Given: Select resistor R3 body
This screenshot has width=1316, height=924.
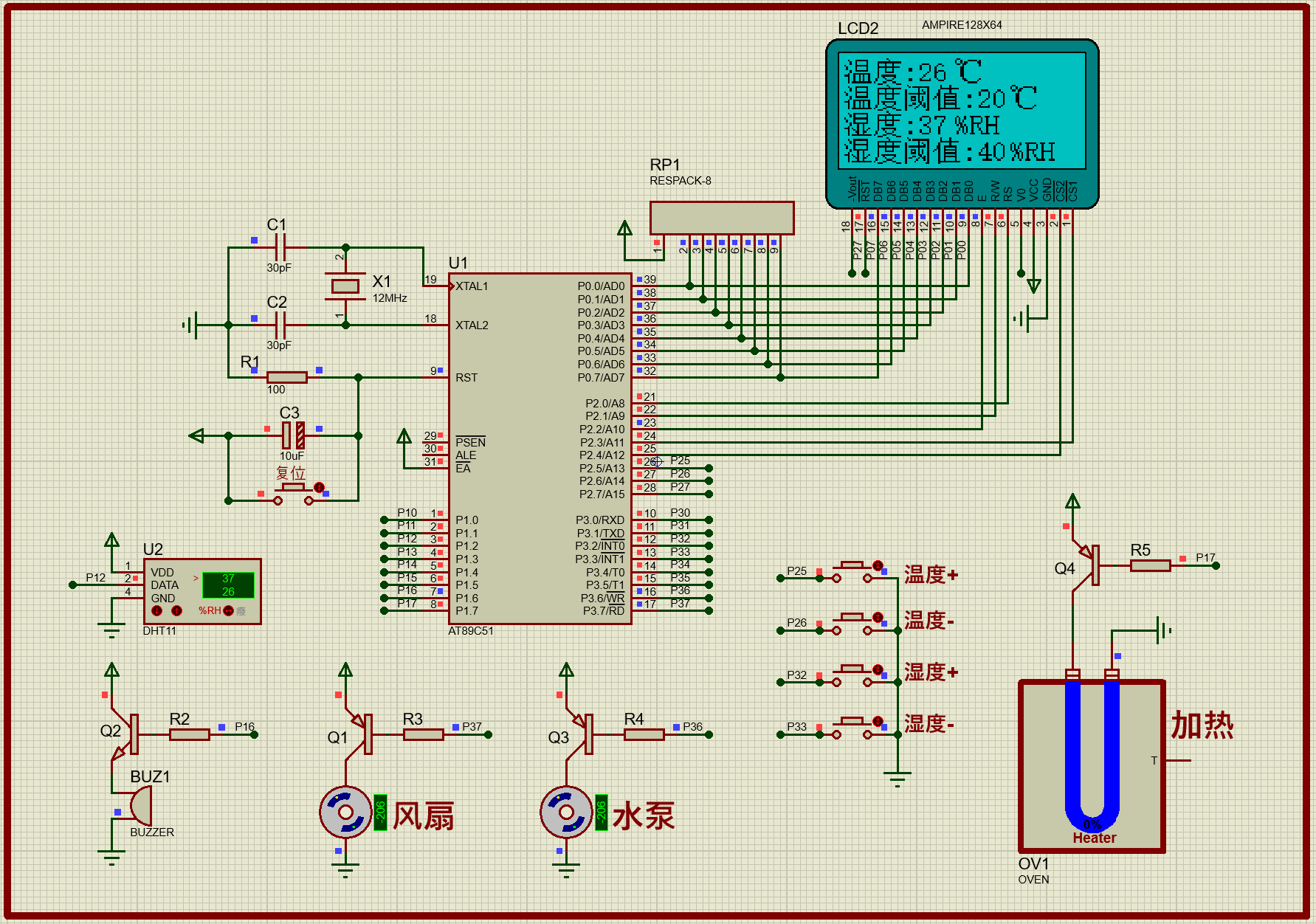Looking at the screenshot, I should (424, 734).
